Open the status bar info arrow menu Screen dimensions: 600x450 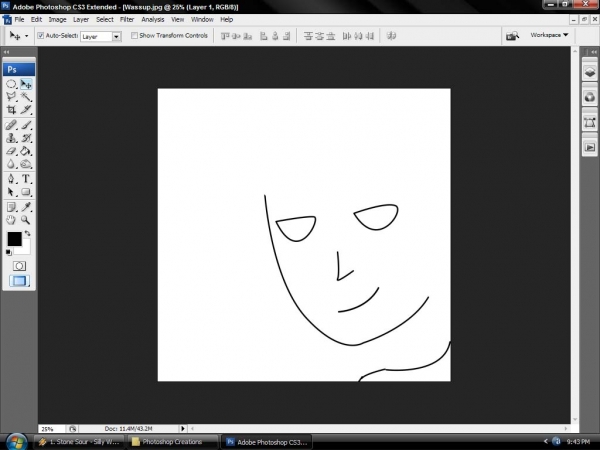183,429
